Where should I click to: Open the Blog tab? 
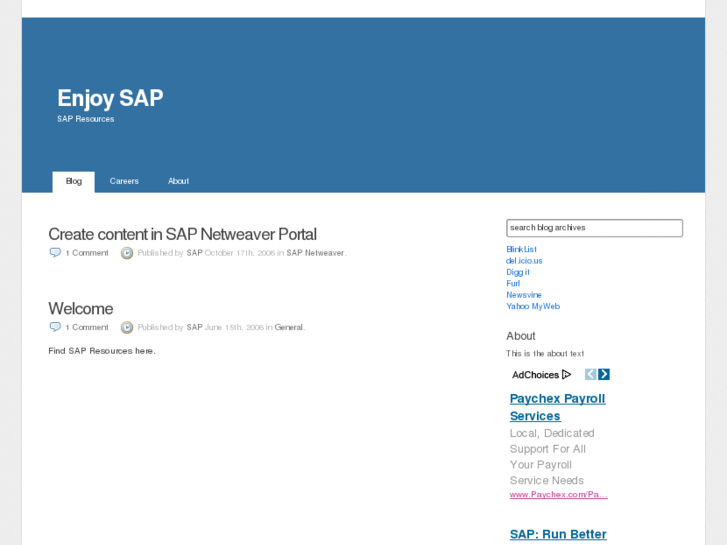(x=73, y=181)
